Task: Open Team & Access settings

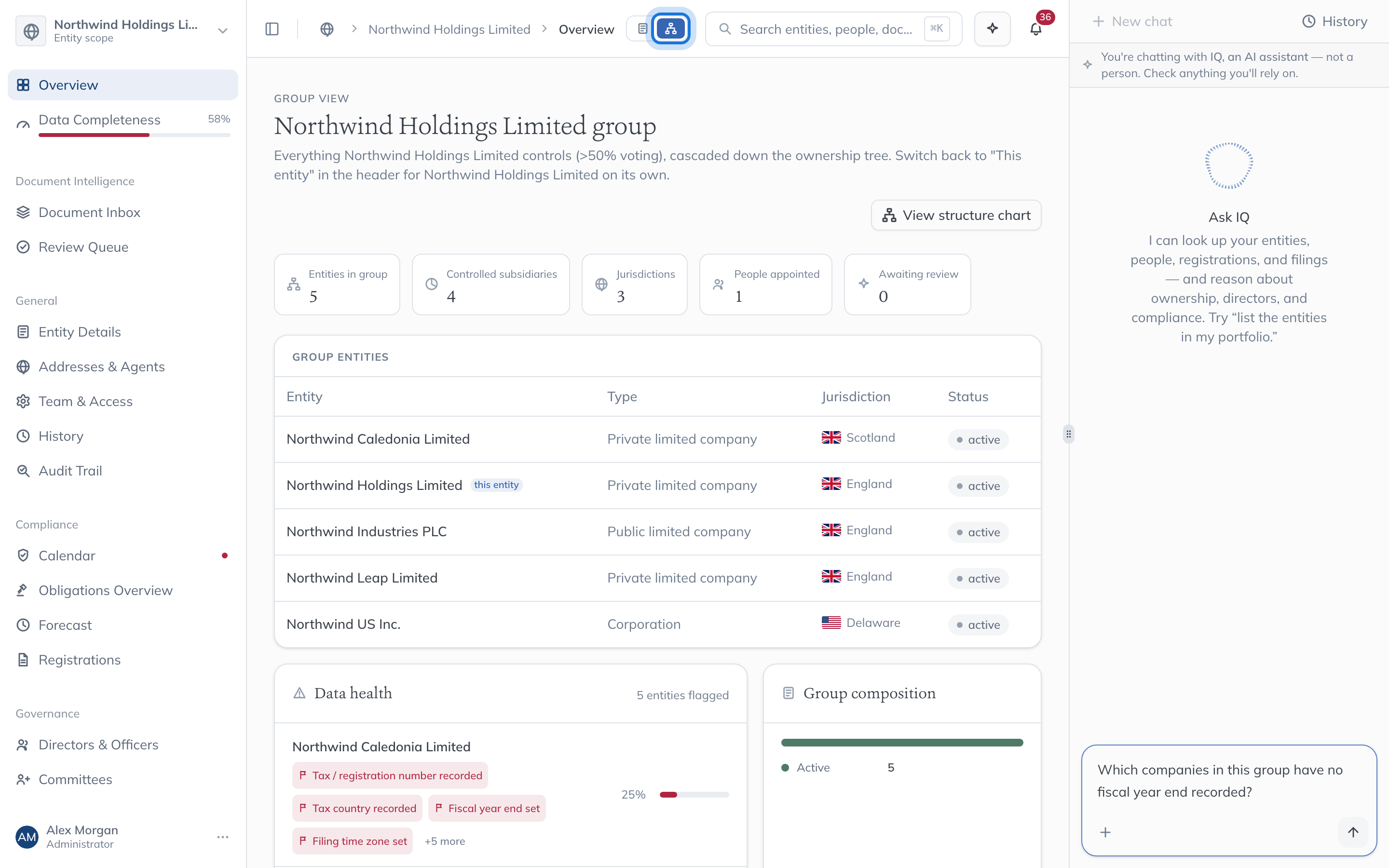Action: (123, 401)
